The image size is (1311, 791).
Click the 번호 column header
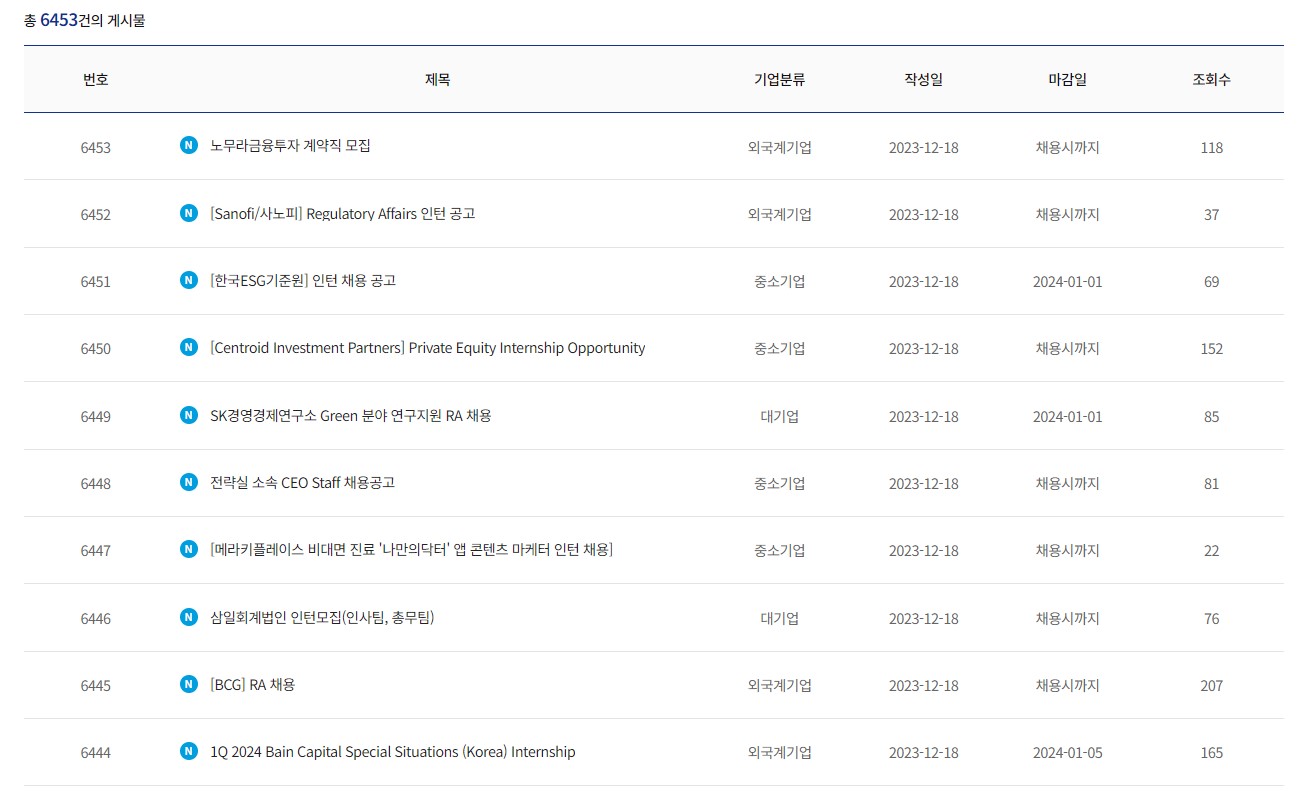96,80
